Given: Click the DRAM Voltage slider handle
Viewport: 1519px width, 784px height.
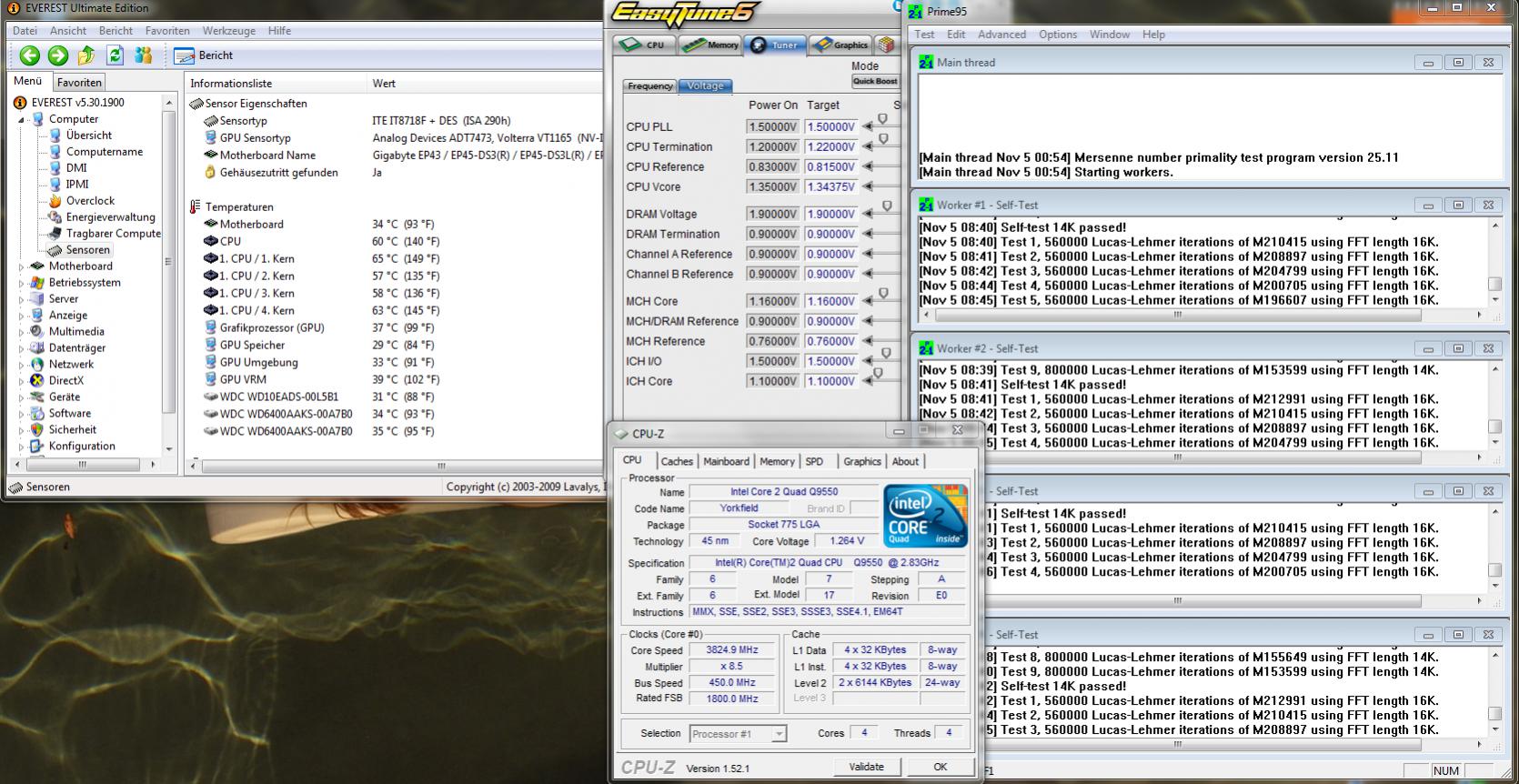Looking at the screenshot, I should (887, 206).
